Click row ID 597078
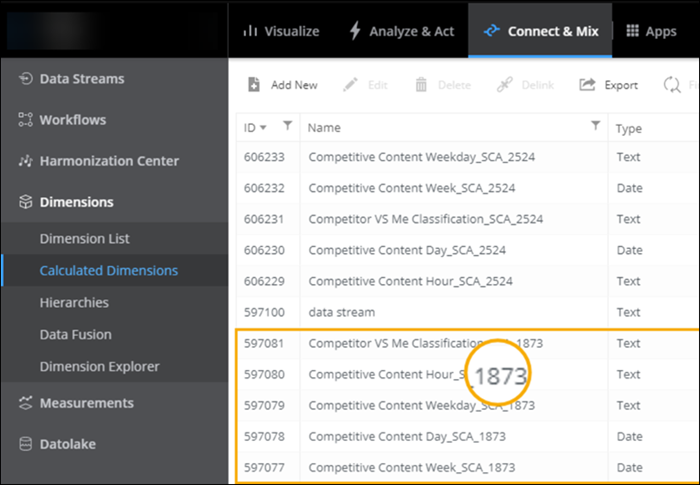Viewport: 700px width, 485px height. pos(264,436)
